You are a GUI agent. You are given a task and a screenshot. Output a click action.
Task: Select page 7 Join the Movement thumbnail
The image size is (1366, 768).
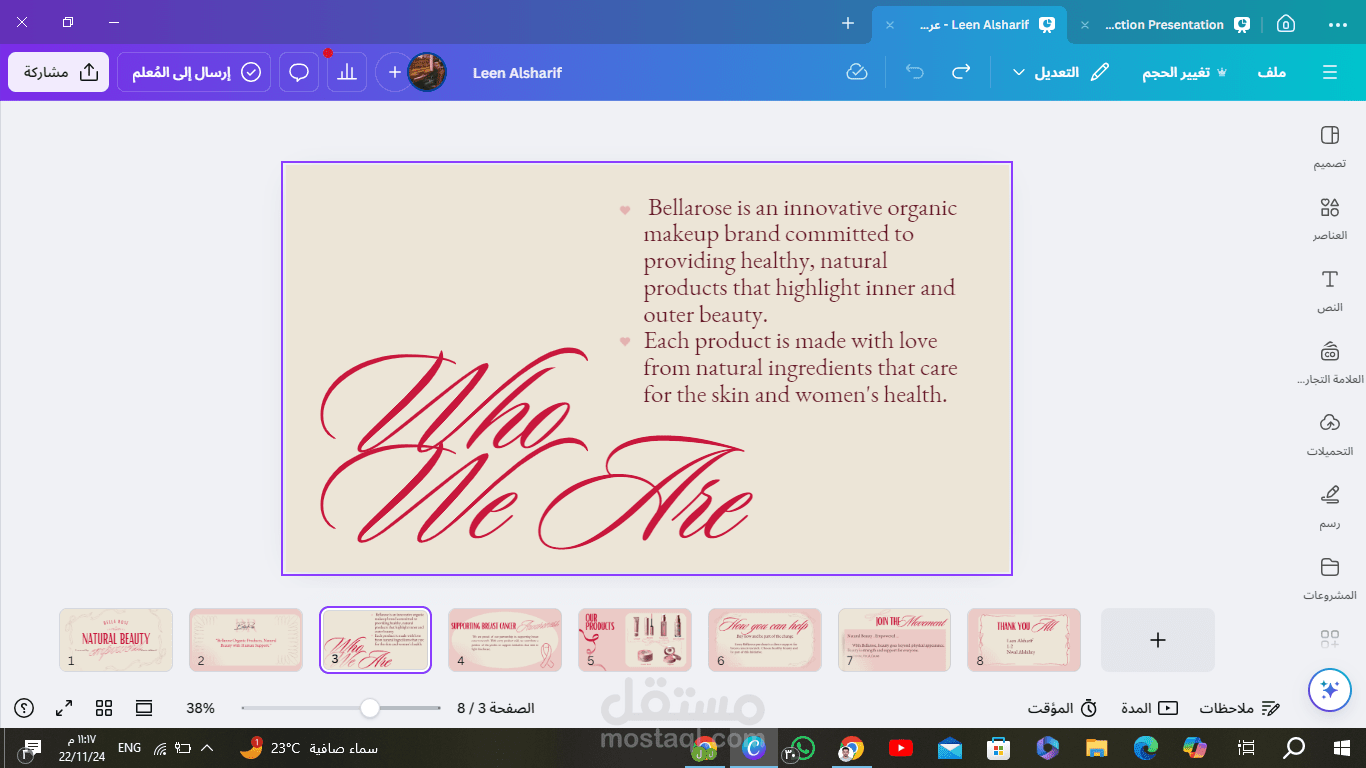pos(894,640)
